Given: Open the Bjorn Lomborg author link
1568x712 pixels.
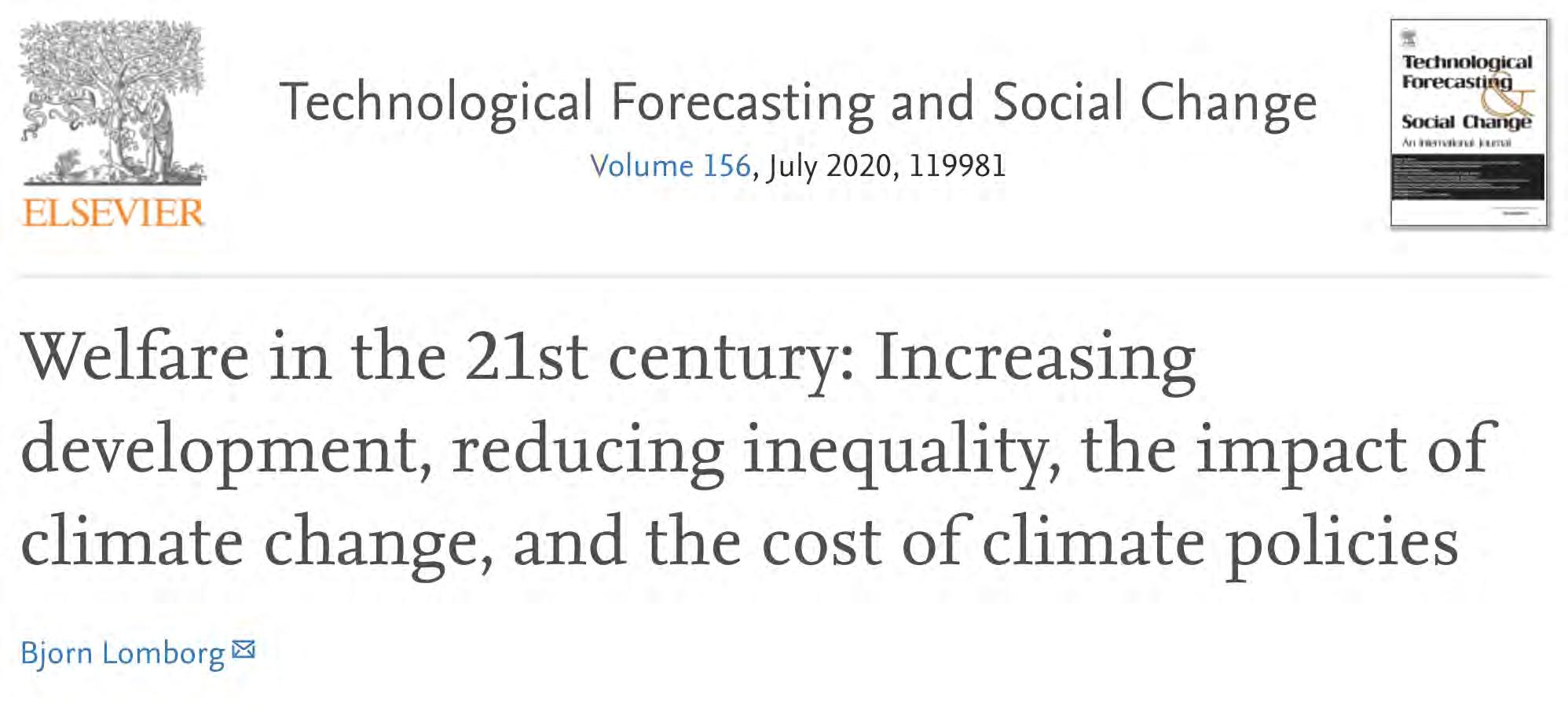Looking at the screenshot, I should tap(123, 653).
